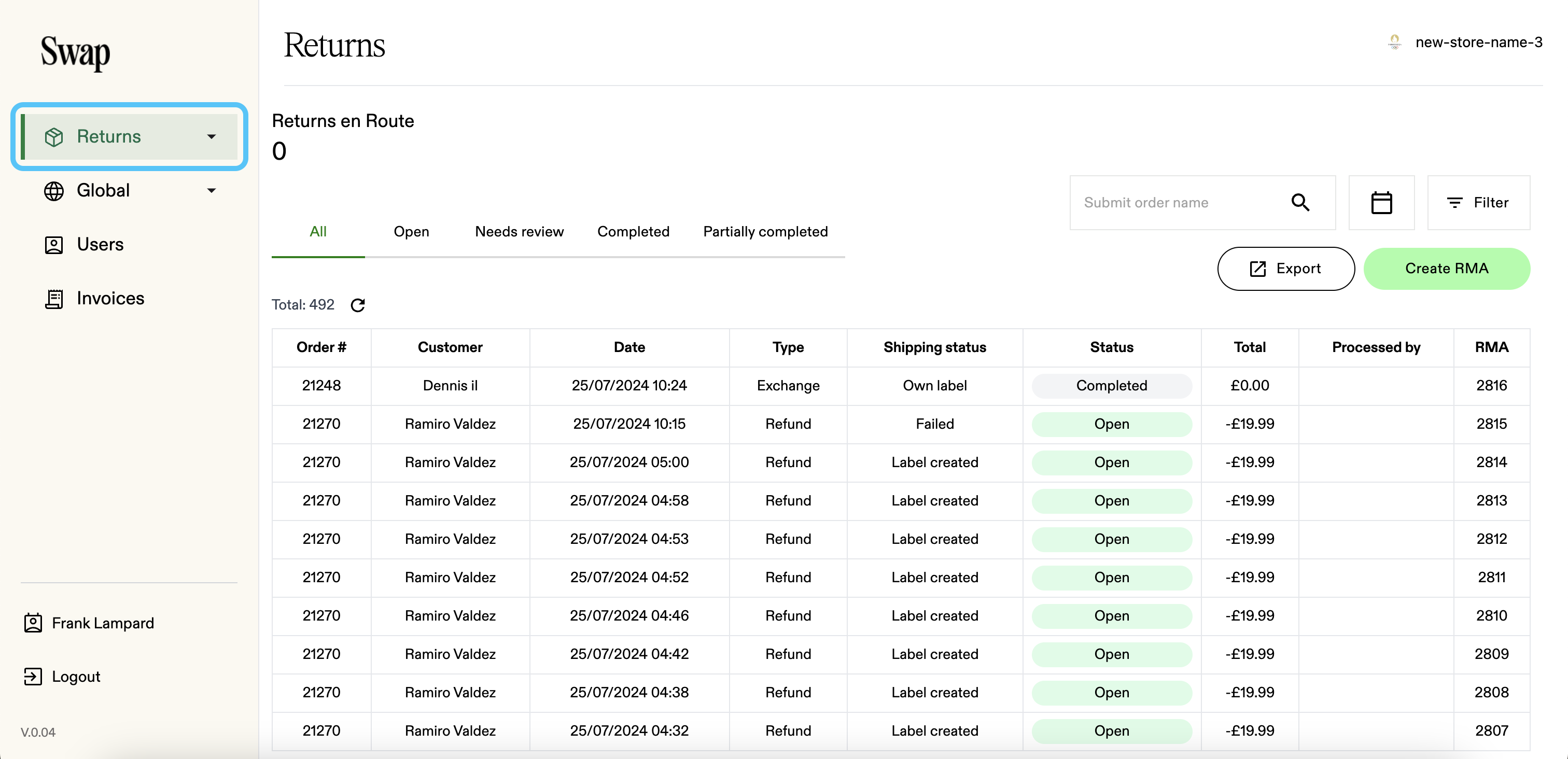Image resolution: width=1568 pixels, height=759 pixels.
Task: Click RMA number 2810
Action: click(1491, 616)
